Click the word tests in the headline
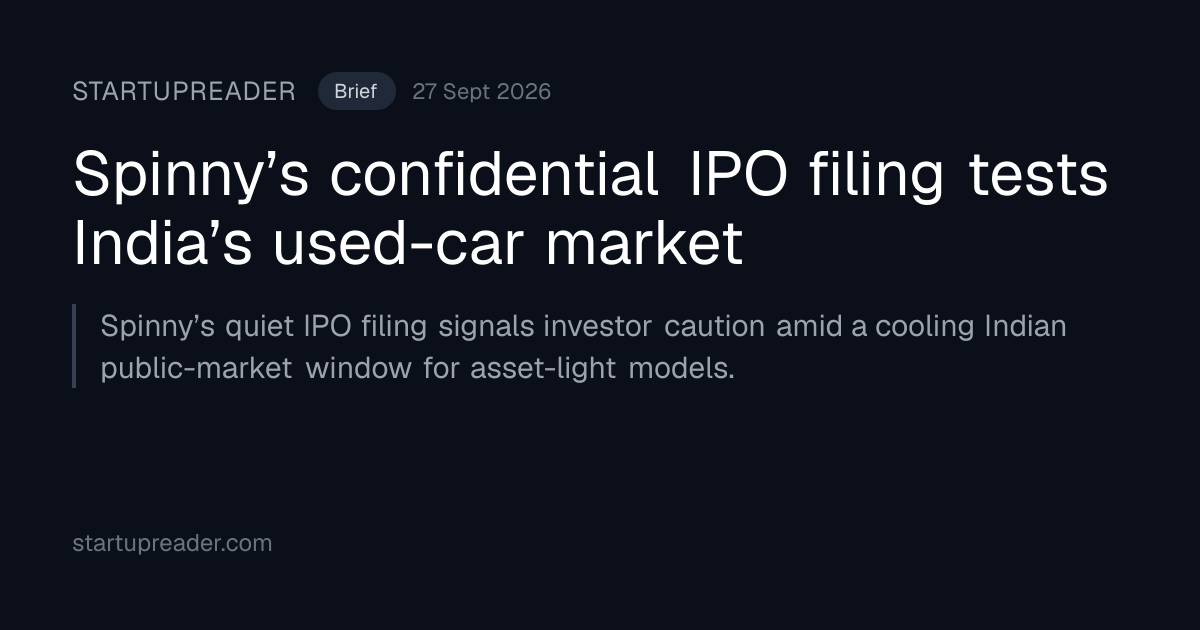Screen dimensions: 1200x630 click(1038, 177)
